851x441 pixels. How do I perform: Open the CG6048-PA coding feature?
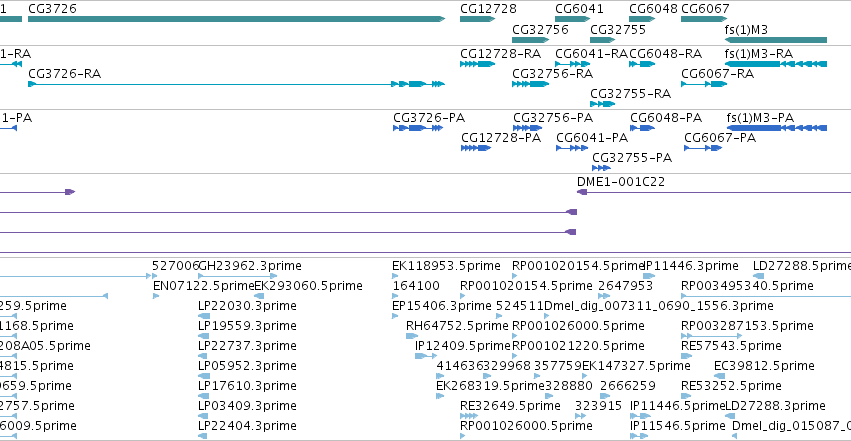click(x=643, y=128)
